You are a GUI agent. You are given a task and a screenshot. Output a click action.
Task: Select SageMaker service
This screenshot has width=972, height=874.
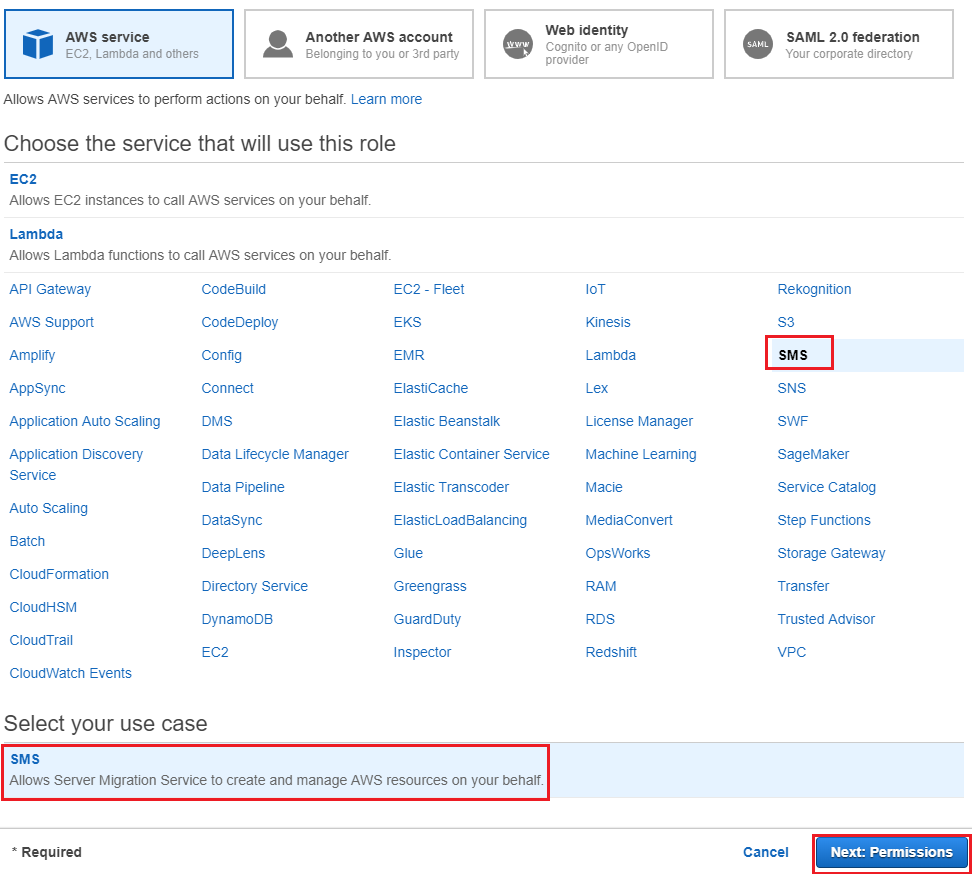tap(813, 454)
